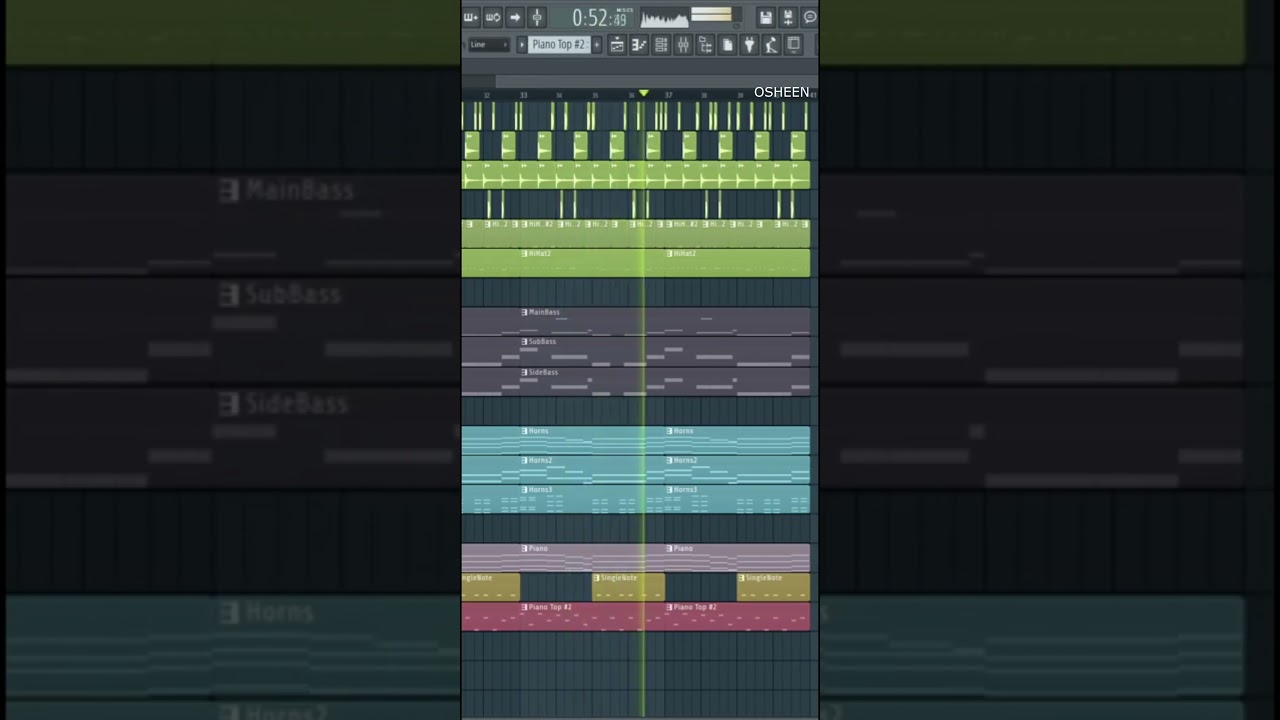Open the window arrangement icon
Screen dimensions: 1280x720
coord(793,45)
